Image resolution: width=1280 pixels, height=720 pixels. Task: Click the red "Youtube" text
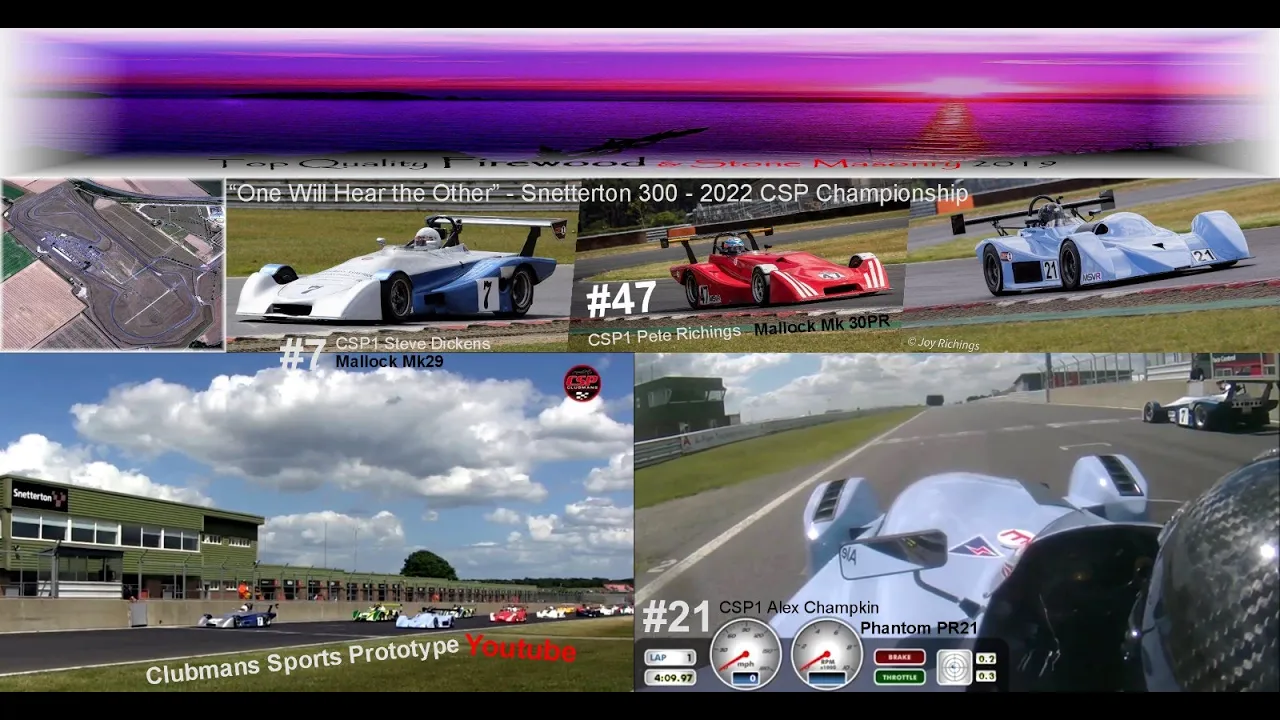point(521,649)
